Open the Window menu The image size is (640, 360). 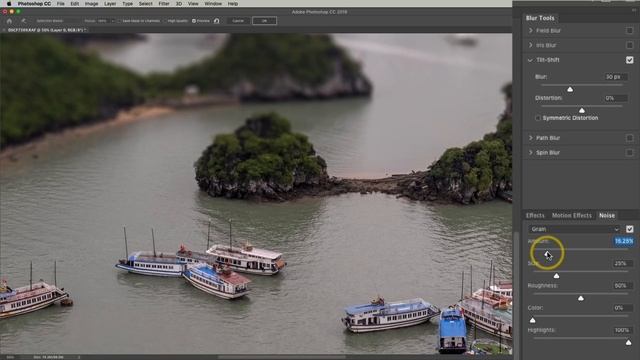pos(213,4)
